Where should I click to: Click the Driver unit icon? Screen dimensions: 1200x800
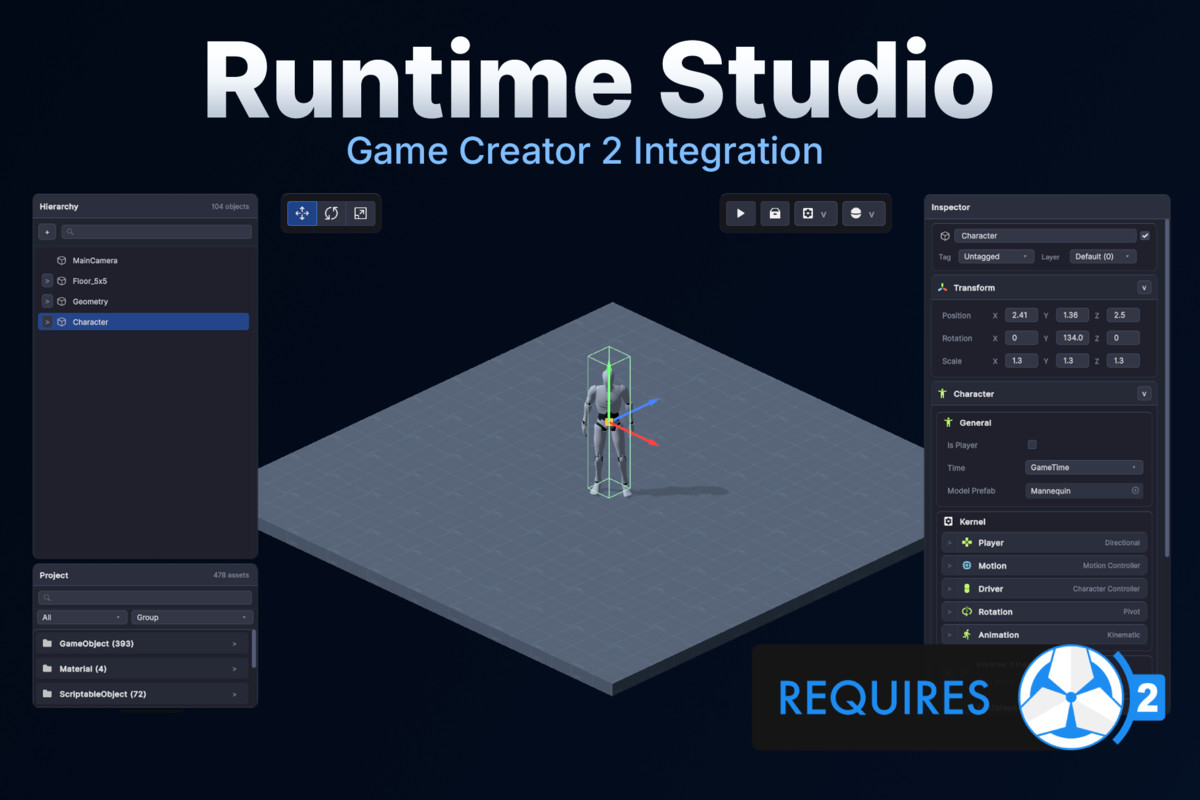click(x=967, y=589)
